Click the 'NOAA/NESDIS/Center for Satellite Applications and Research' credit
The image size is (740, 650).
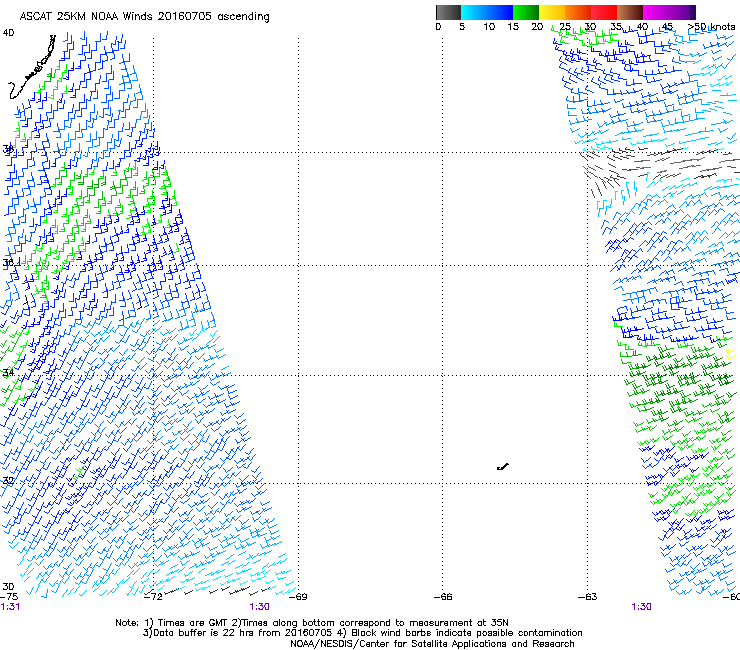tap(432, 644)
